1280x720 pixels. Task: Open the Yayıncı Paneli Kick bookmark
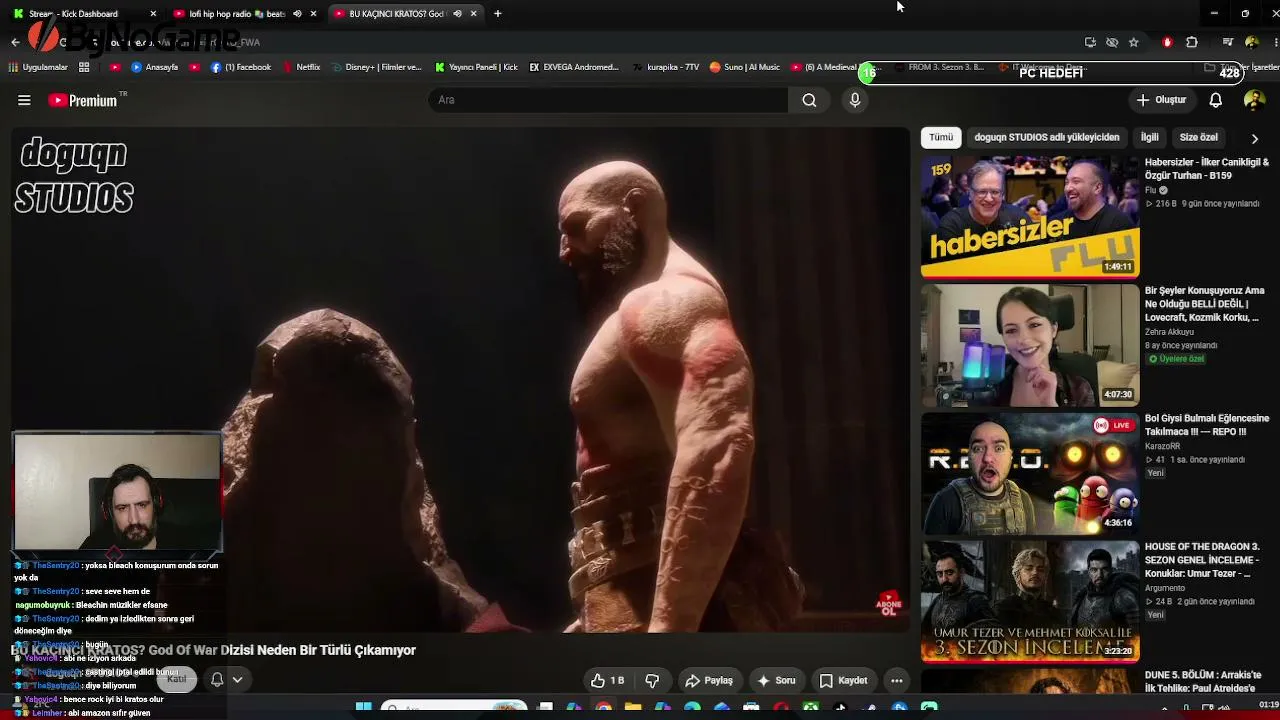click(x=476, y=67)
